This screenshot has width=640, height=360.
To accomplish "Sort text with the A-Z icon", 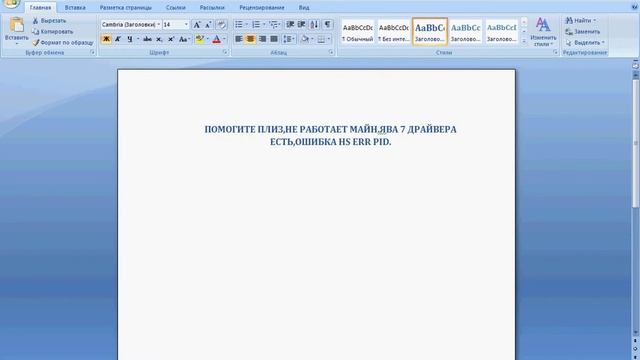I will click(314, 24).
